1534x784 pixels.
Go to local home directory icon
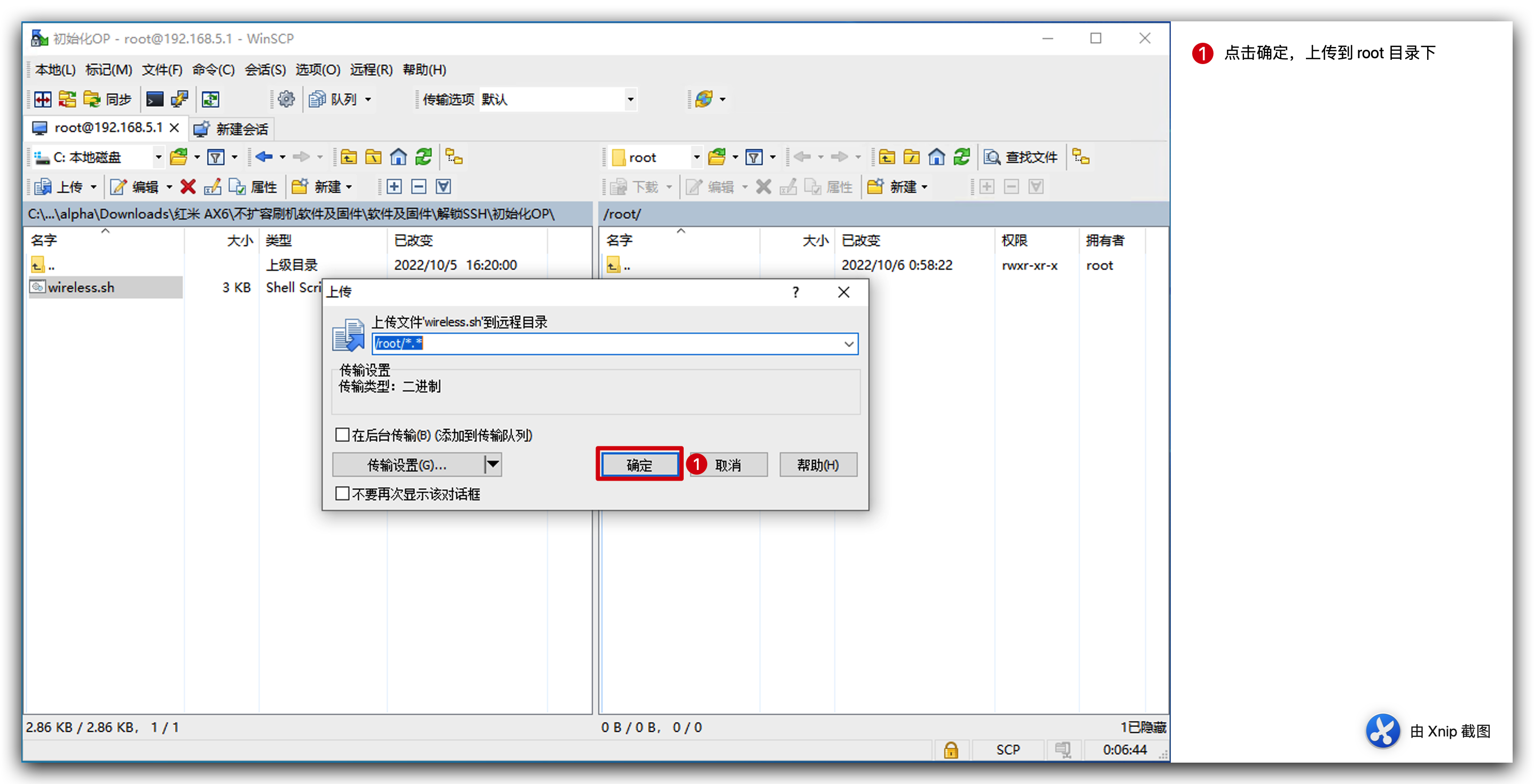[398, 157]
